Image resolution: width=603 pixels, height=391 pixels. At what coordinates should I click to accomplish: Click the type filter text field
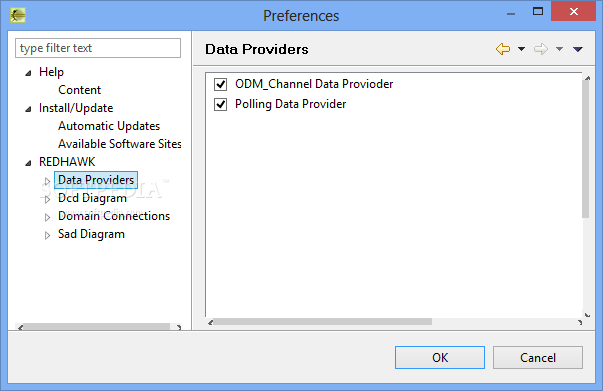point(98,48)
